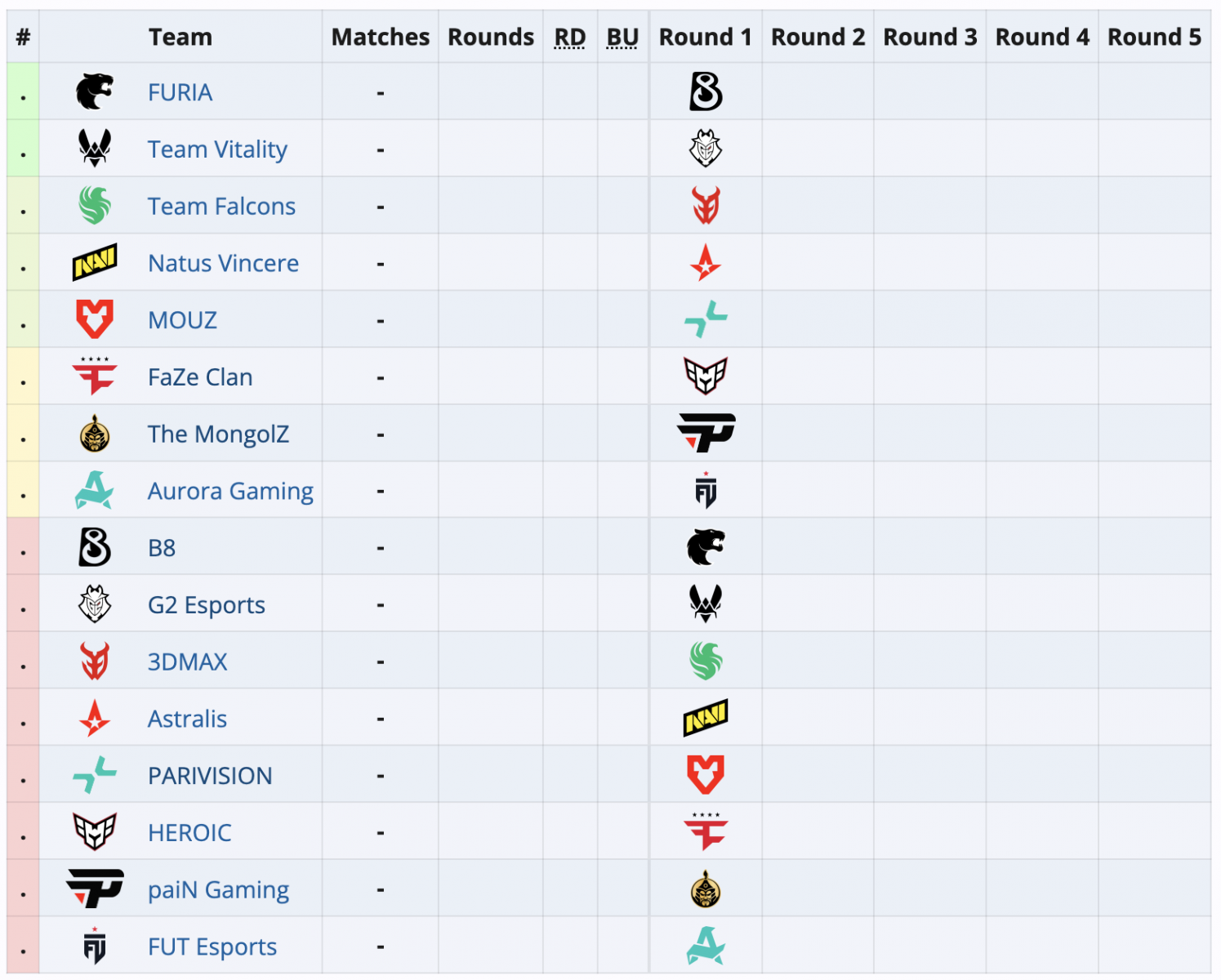This screenshot has width=1221, height=980.
Task: Click the BU column header abbreviation
Action: click(x=622, y=38)
